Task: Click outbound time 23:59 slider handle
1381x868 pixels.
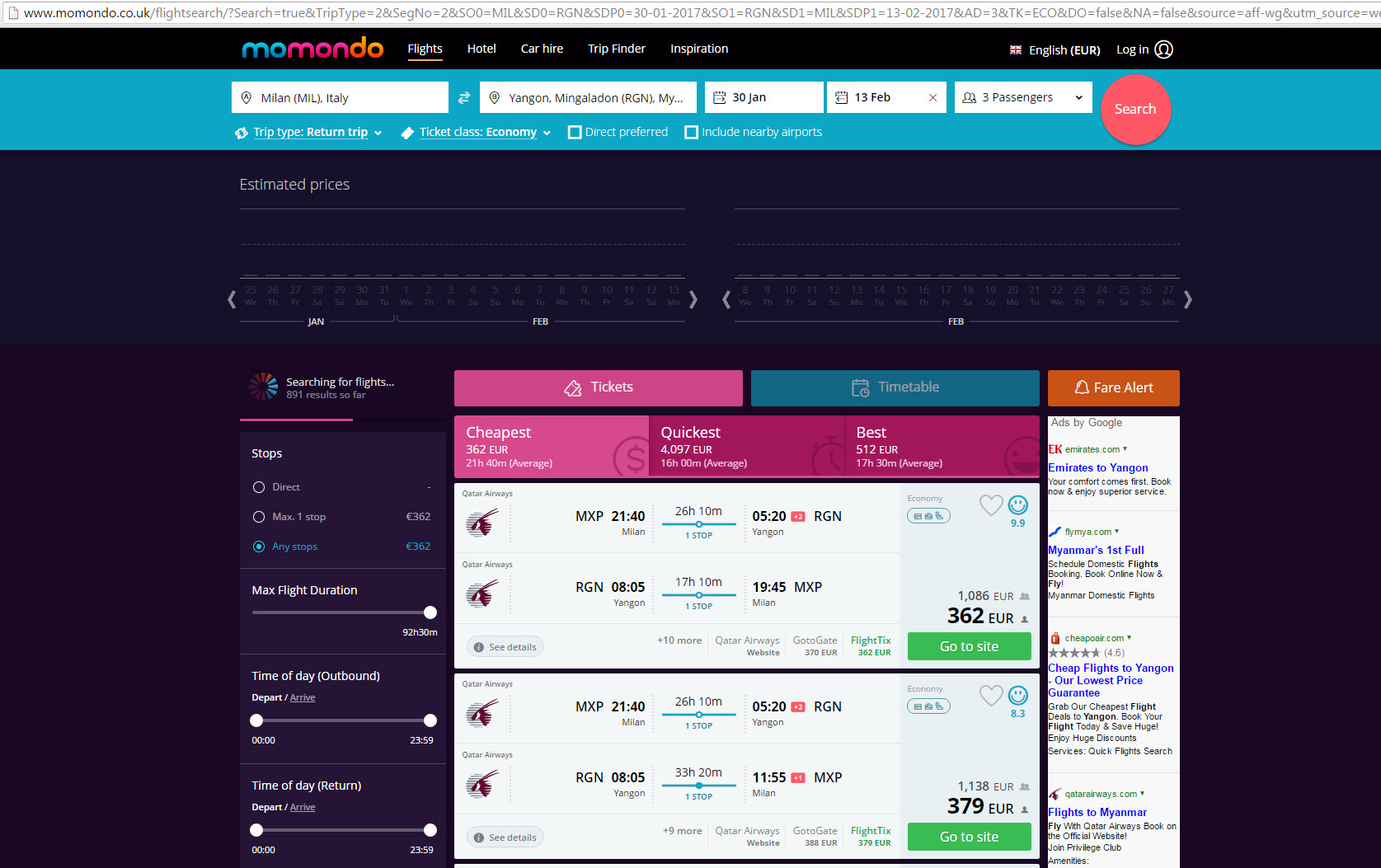Action: pyautogui.click(x=430, y=720)
